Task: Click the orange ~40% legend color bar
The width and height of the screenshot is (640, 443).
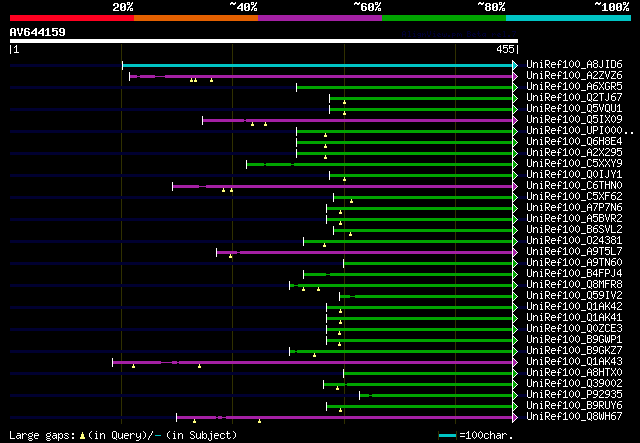Action: click(x=196, y=18)
